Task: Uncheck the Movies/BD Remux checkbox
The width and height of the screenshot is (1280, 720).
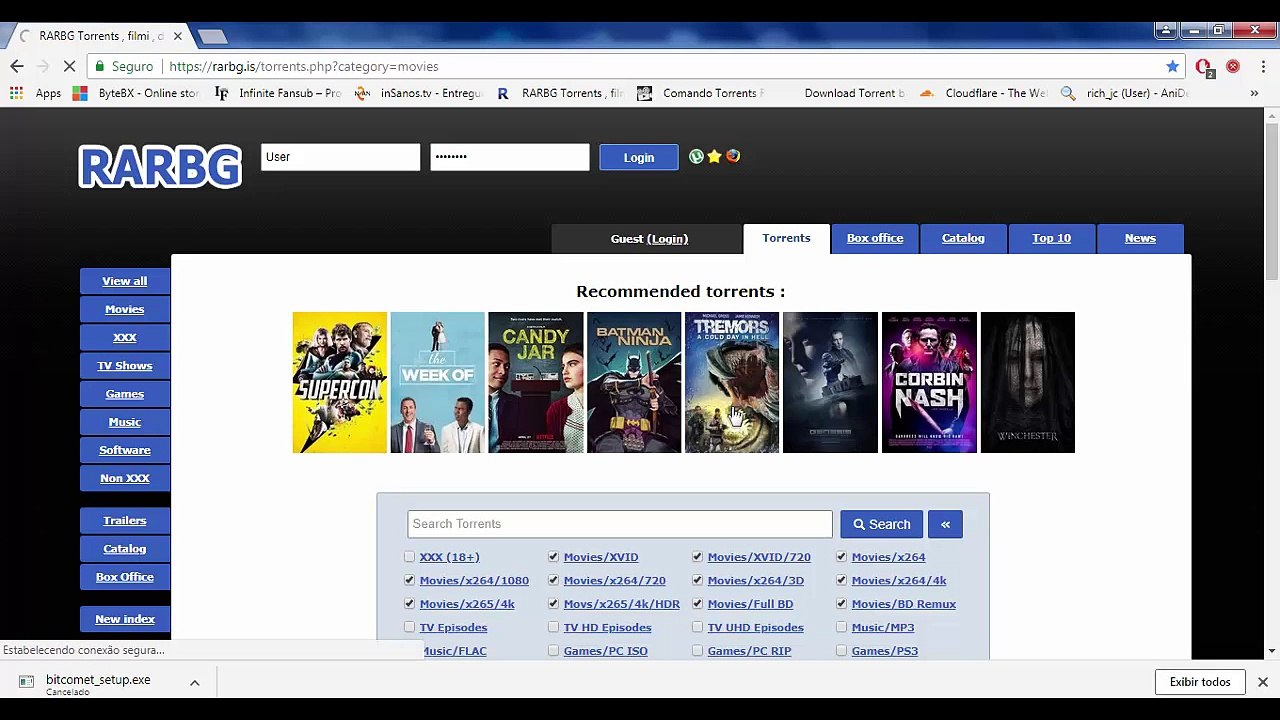Action: (x=841, y=604)
